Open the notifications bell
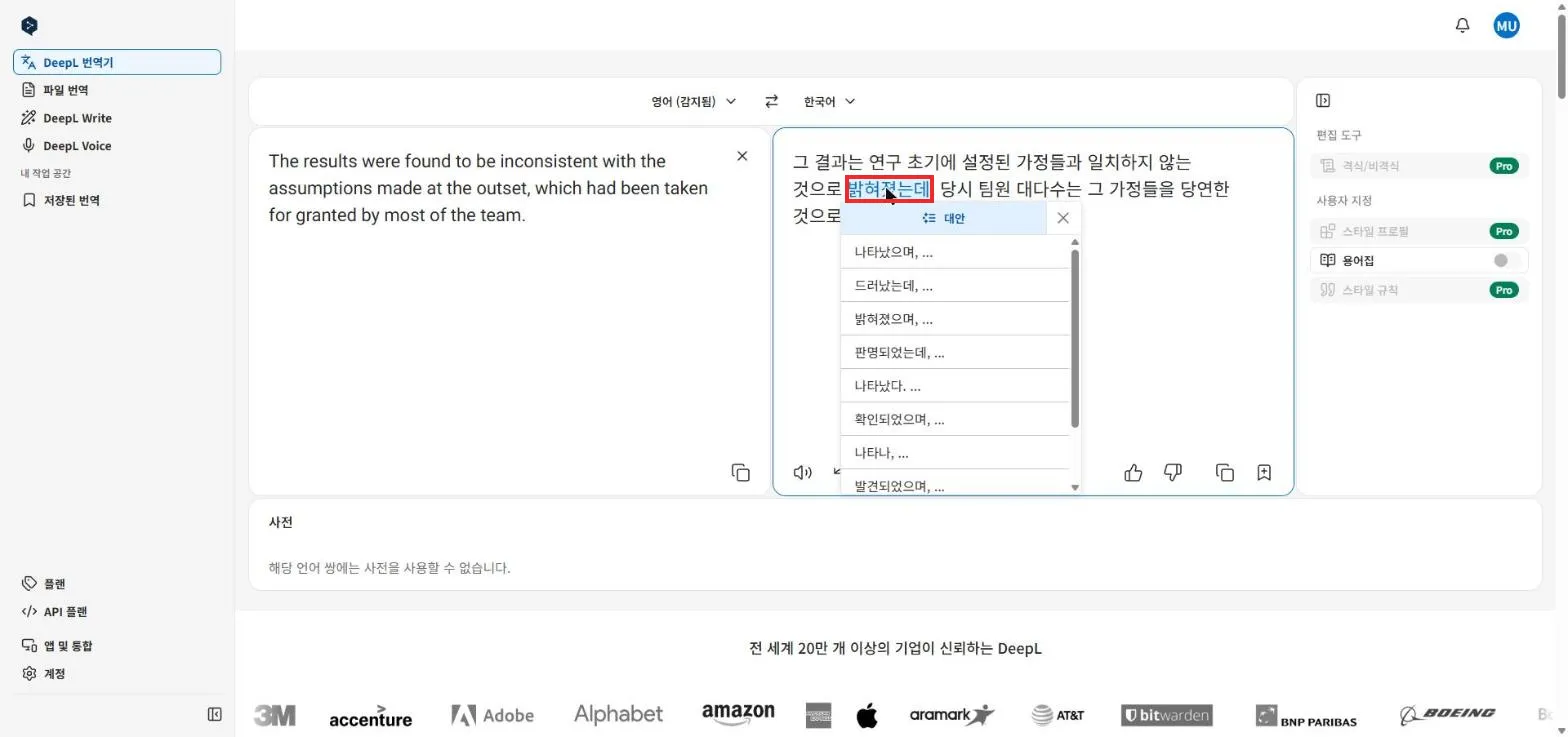The image size is (1568, 737). coord(1462,26)
